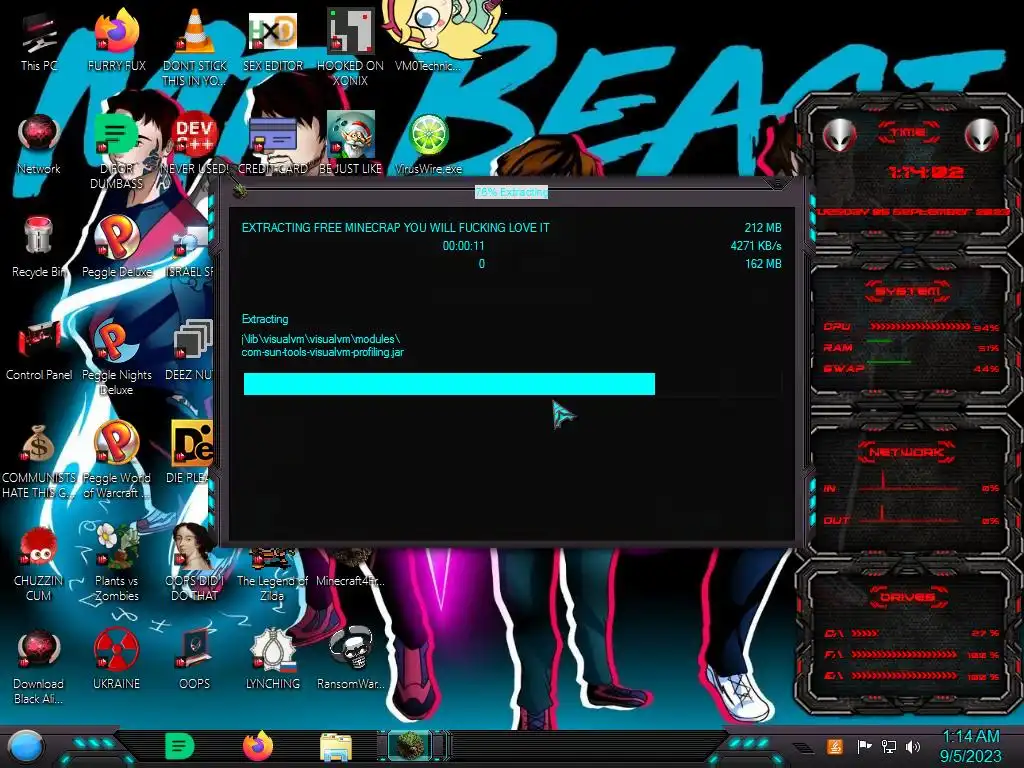Click the elapsed time 00:00:11
1024x768 pixels.
coord(464,246)
